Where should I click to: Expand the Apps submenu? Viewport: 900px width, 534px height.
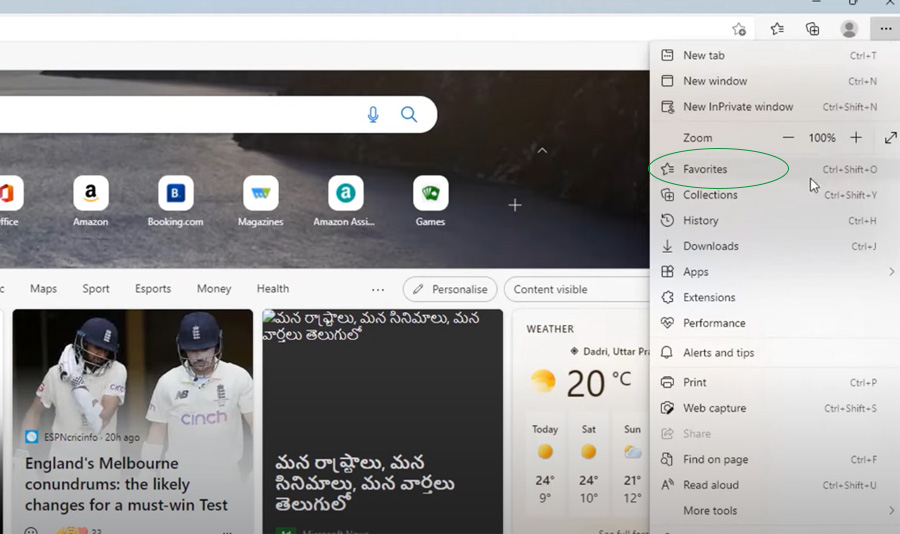(x=890, y=272)
